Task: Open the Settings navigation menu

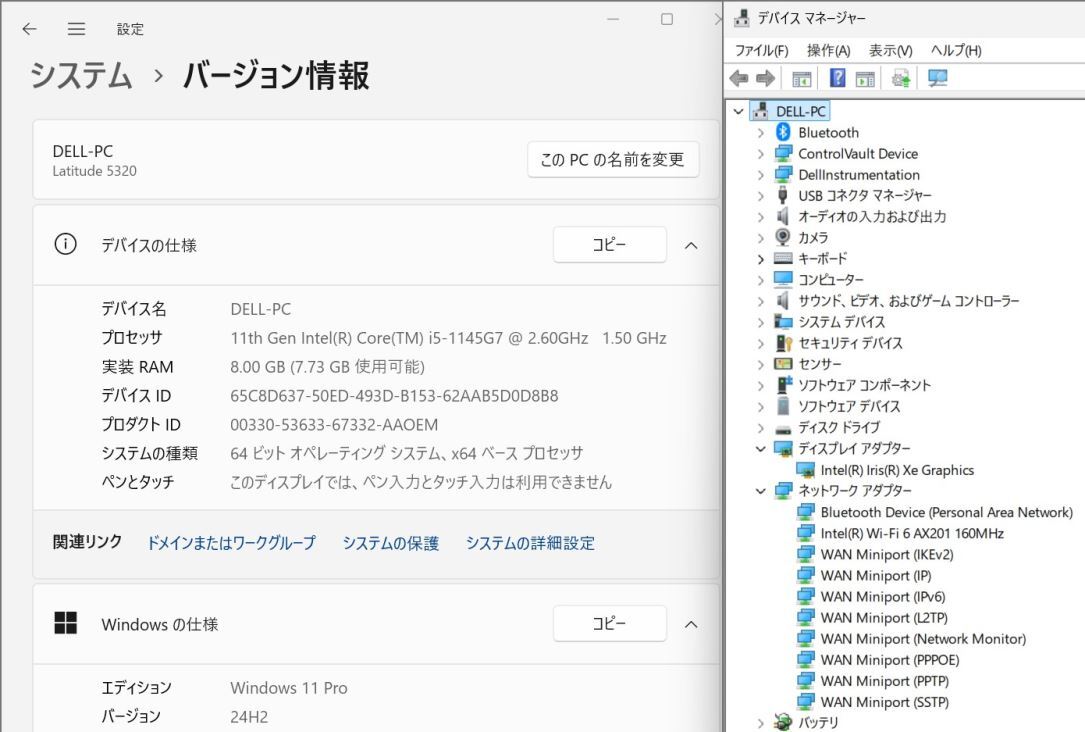Action: point(76,29)
